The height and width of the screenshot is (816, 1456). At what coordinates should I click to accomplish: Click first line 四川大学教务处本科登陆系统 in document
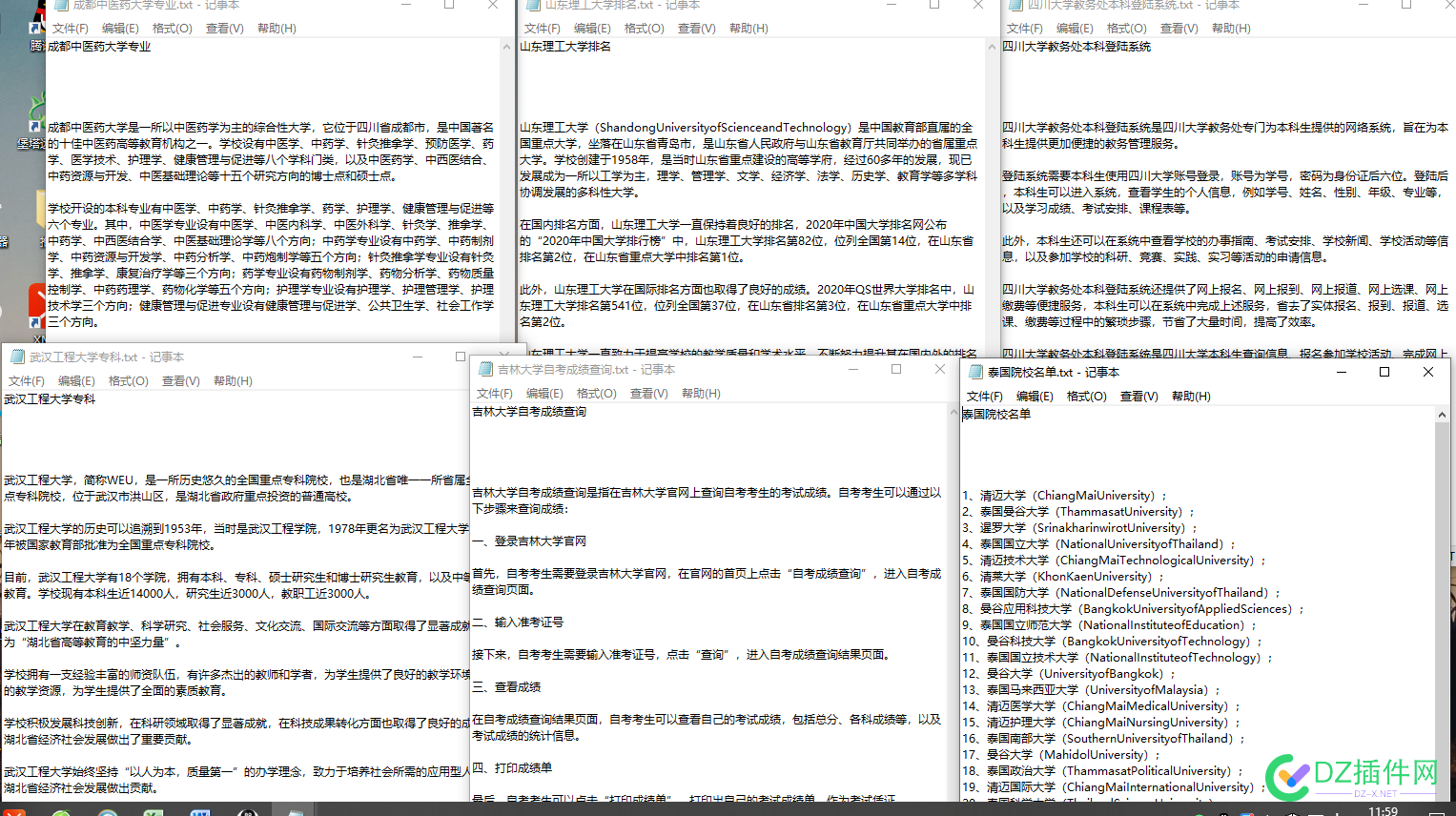(x=1077, y=47)
